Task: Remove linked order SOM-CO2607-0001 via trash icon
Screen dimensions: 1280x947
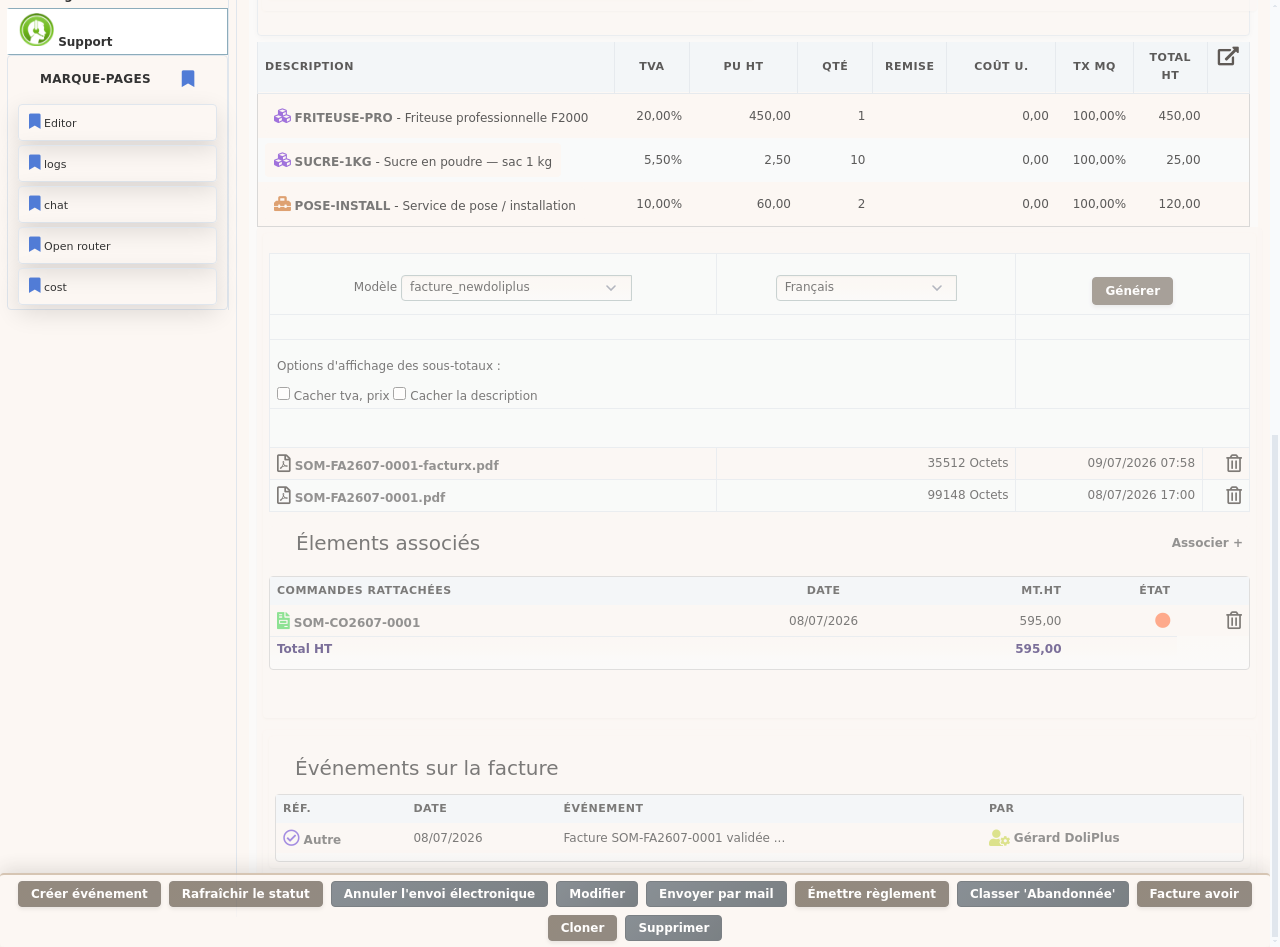Action: 1234,621
